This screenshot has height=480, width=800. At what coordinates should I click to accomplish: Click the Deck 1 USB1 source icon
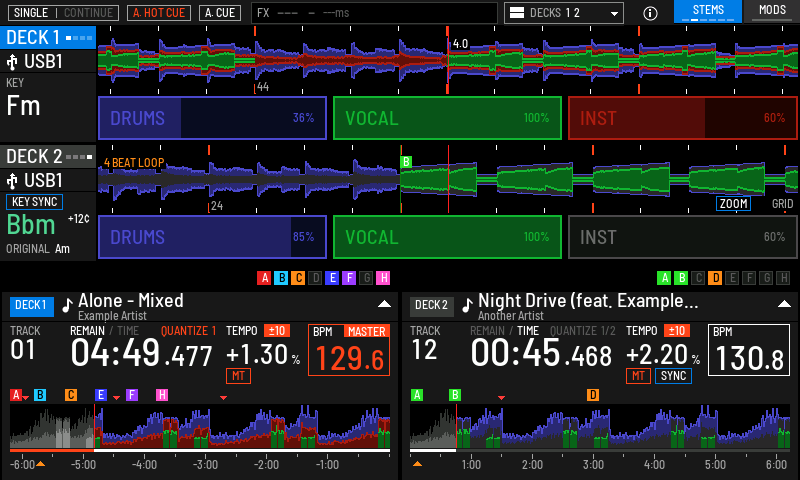12,62
